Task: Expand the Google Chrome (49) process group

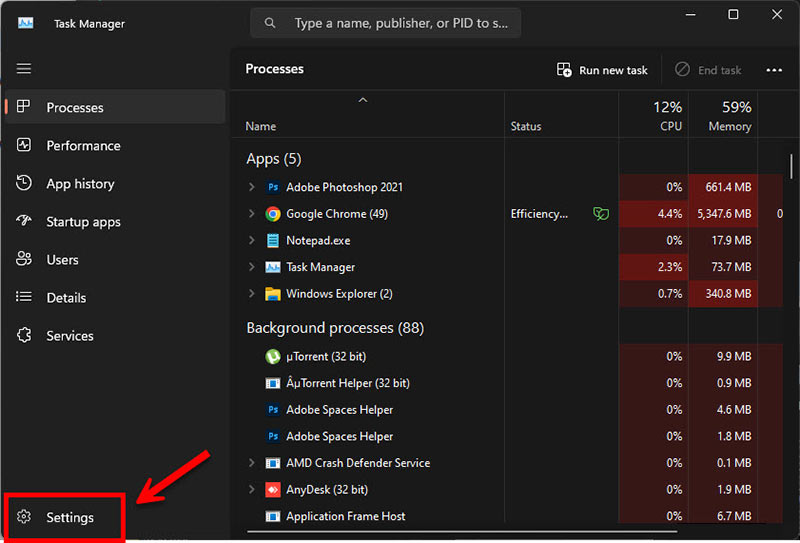Action: [x=252, y=213]
